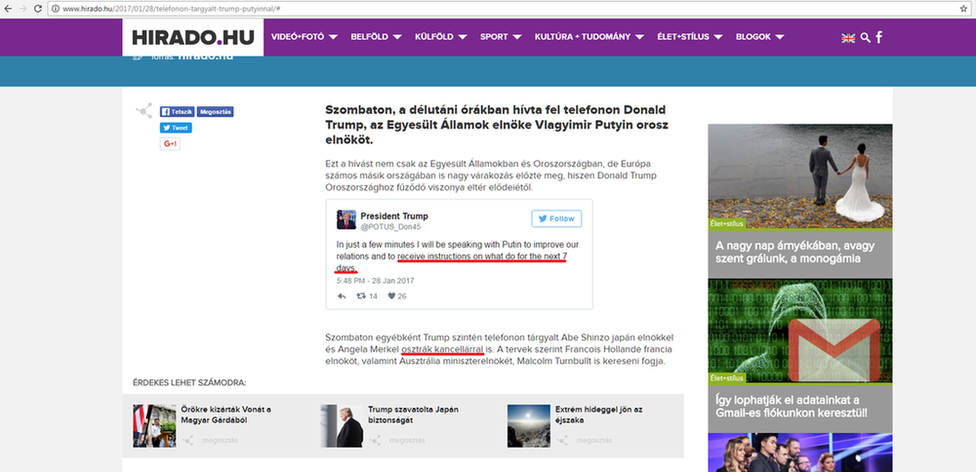Open the BELFÖLD menu

(x=370, y=37)
